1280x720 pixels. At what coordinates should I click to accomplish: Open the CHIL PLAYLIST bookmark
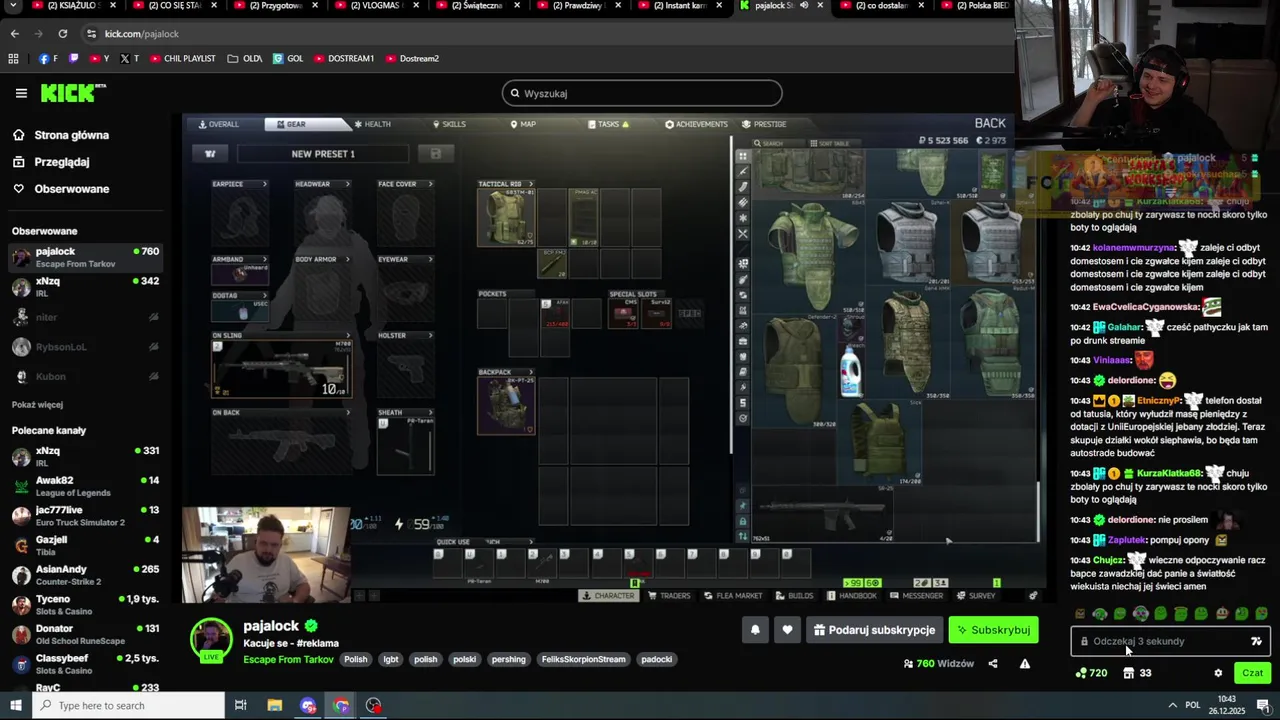pos(182,58)
